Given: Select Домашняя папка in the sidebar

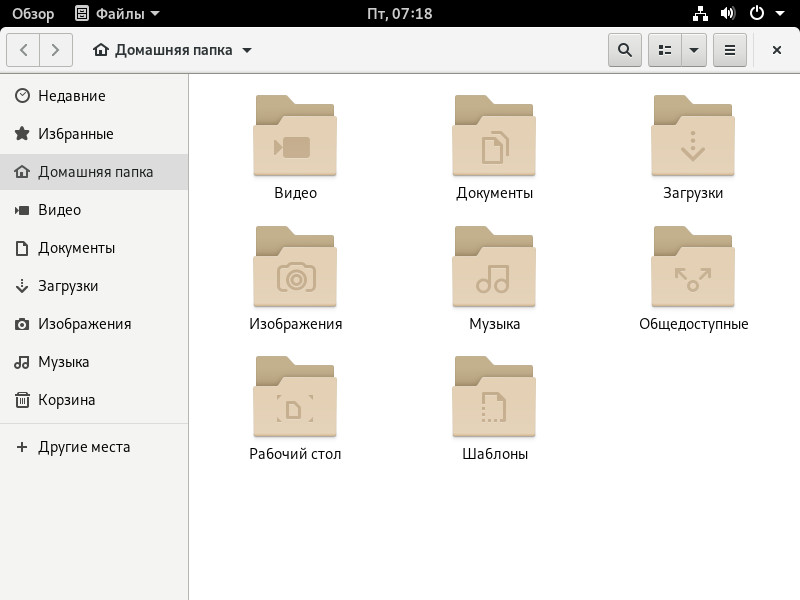Looking at the screenshot, I should 94,172.
